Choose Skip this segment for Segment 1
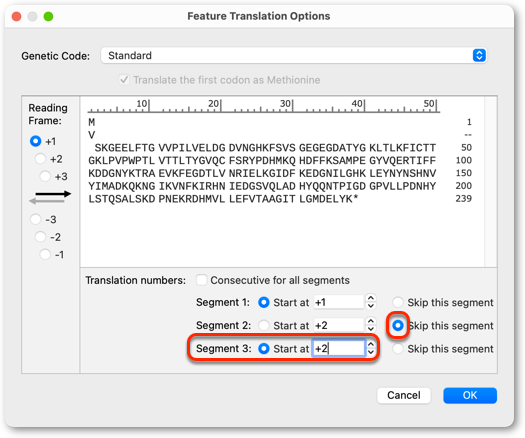The height and width of the screenshot is (438, 525). pyautogui.click(x=398, y=302)
